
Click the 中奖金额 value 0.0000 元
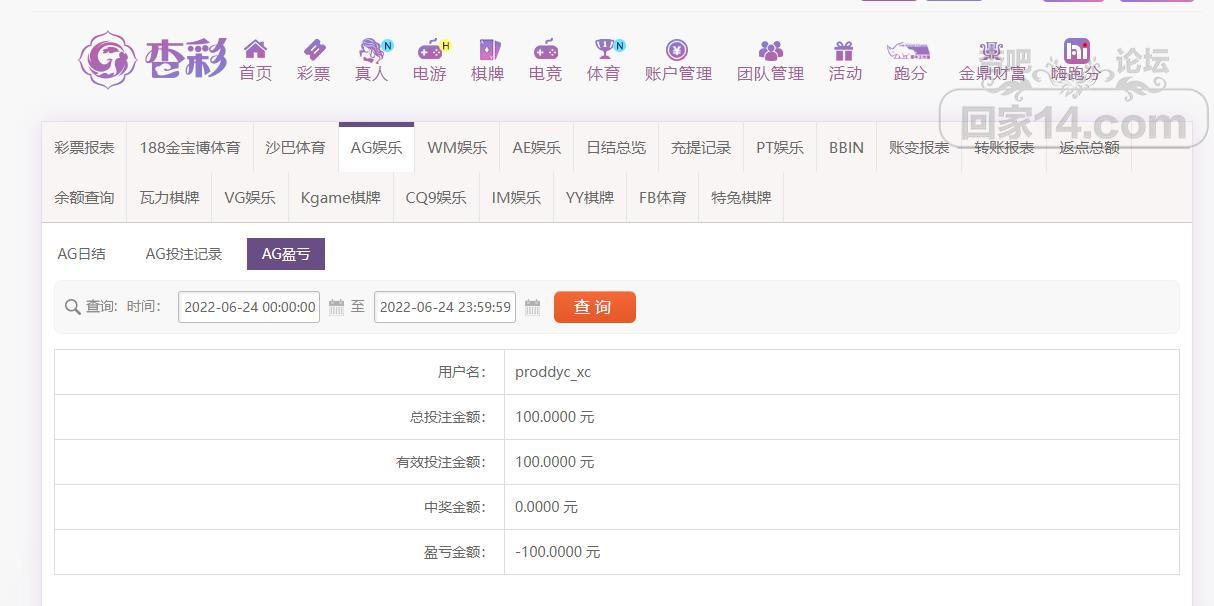(546, 507)
